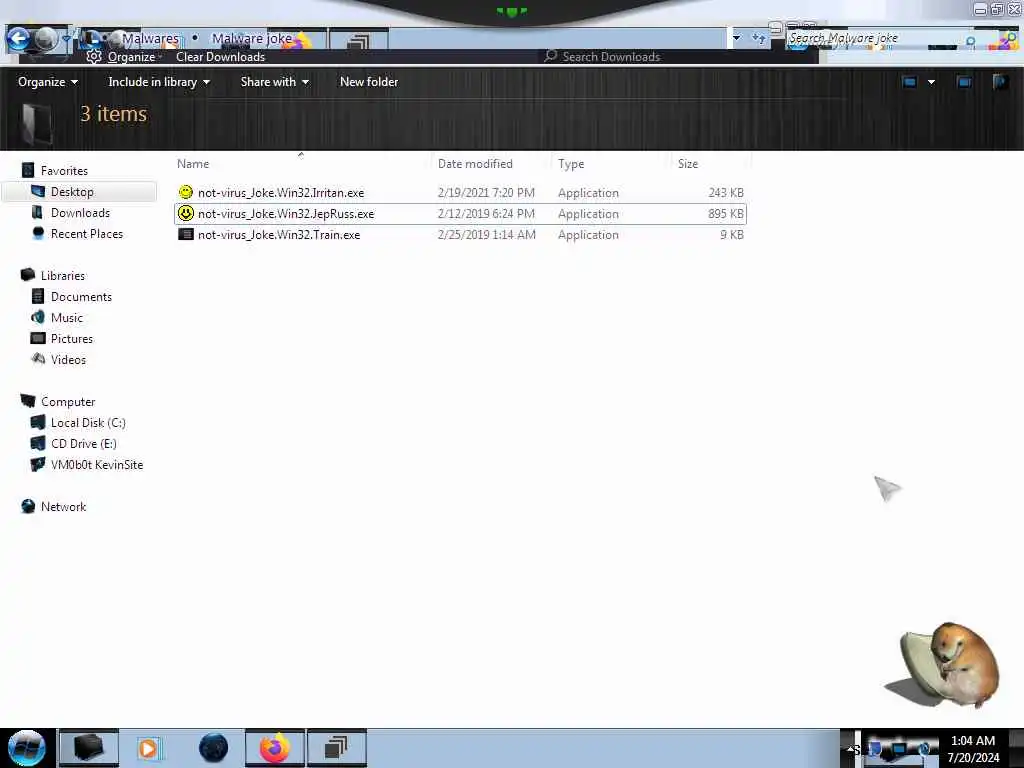Click the change view icon
The image size is (1024, 768).
click(x=909, y=82)
